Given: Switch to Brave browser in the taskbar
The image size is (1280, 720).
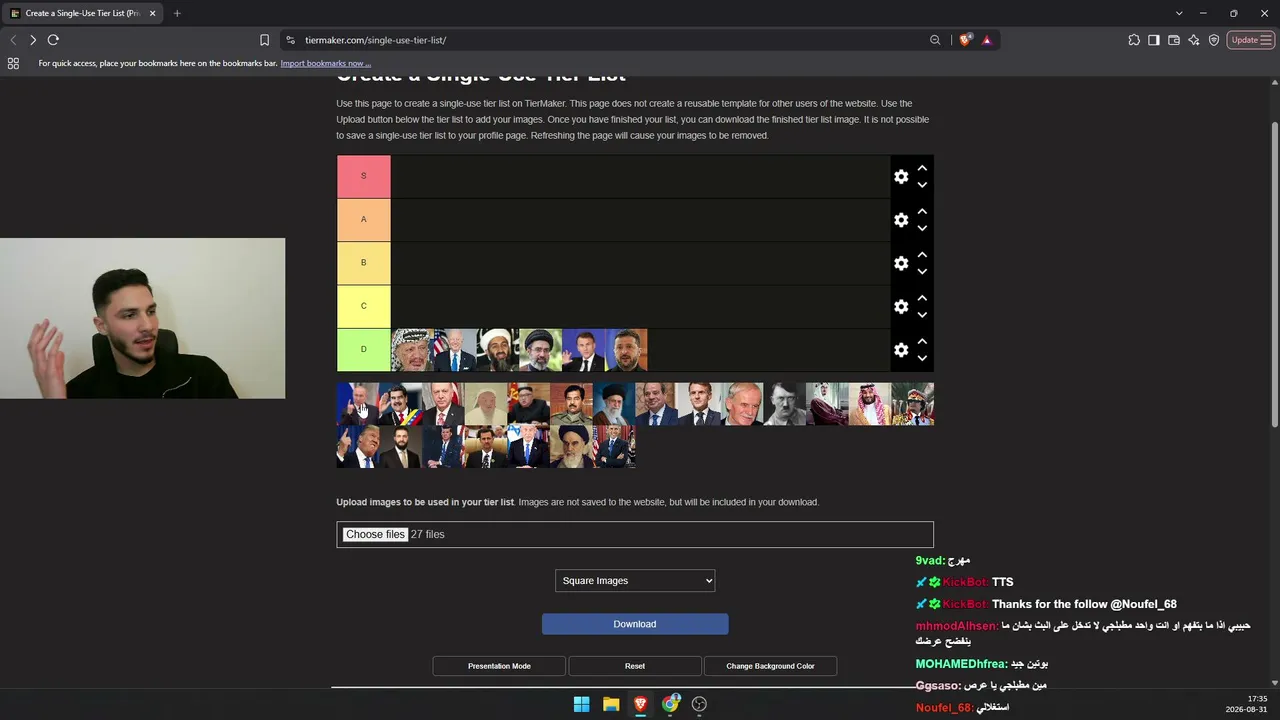Looking at the screenshot, I should 640,704.
